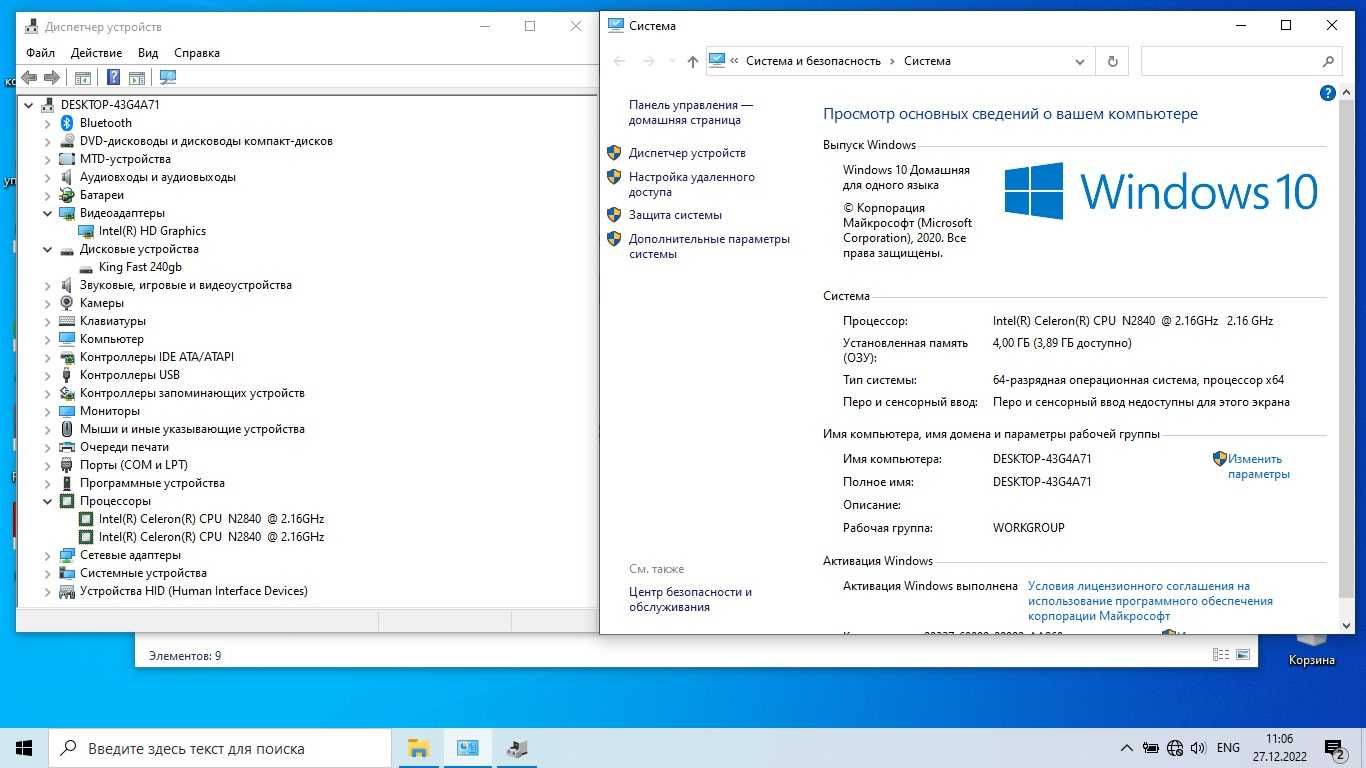
Task: Click the ENG language indicator
Action: point(1228,748)
